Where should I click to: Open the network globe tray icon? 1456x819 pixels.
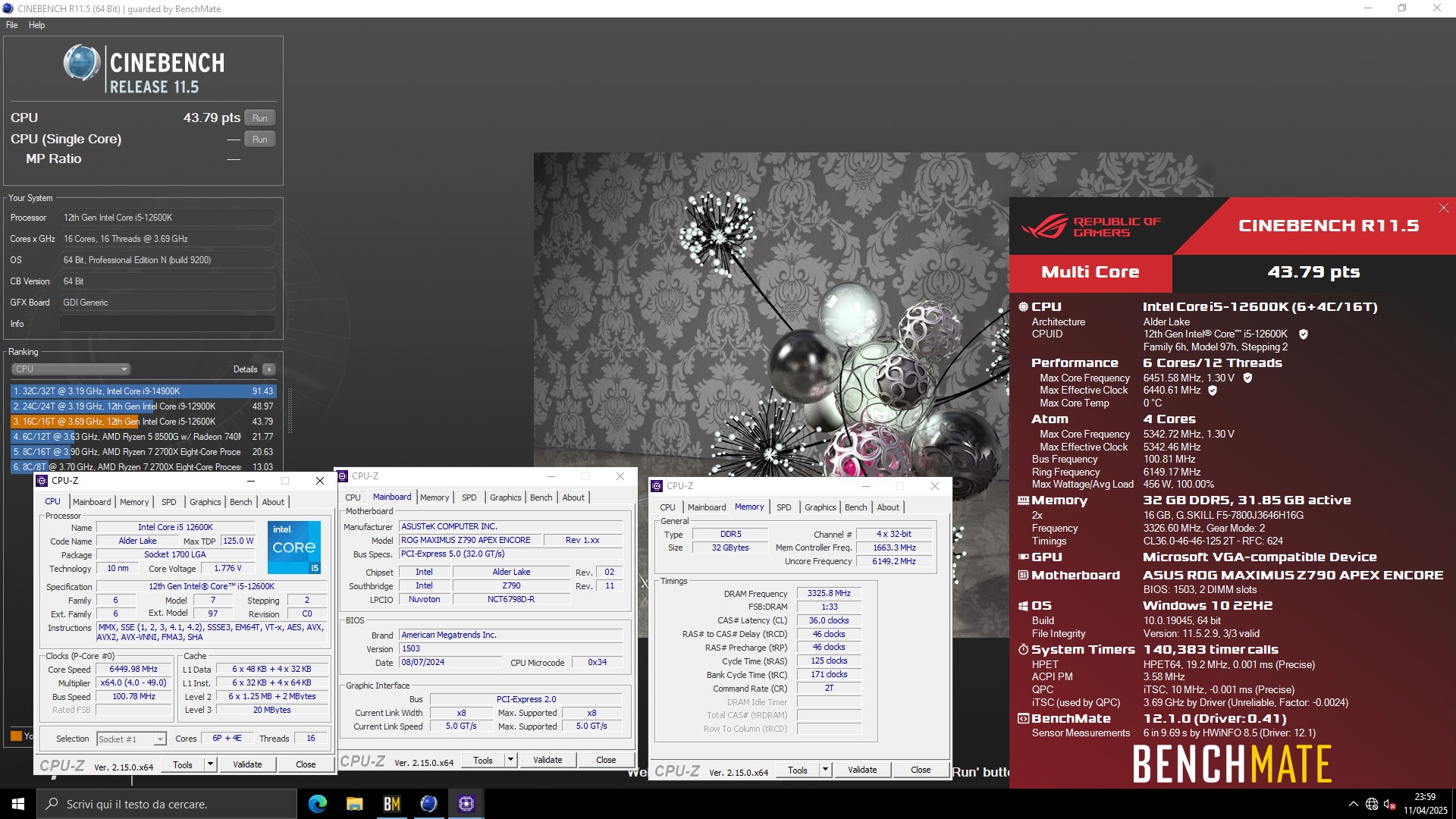click(x=1372, y=804)
